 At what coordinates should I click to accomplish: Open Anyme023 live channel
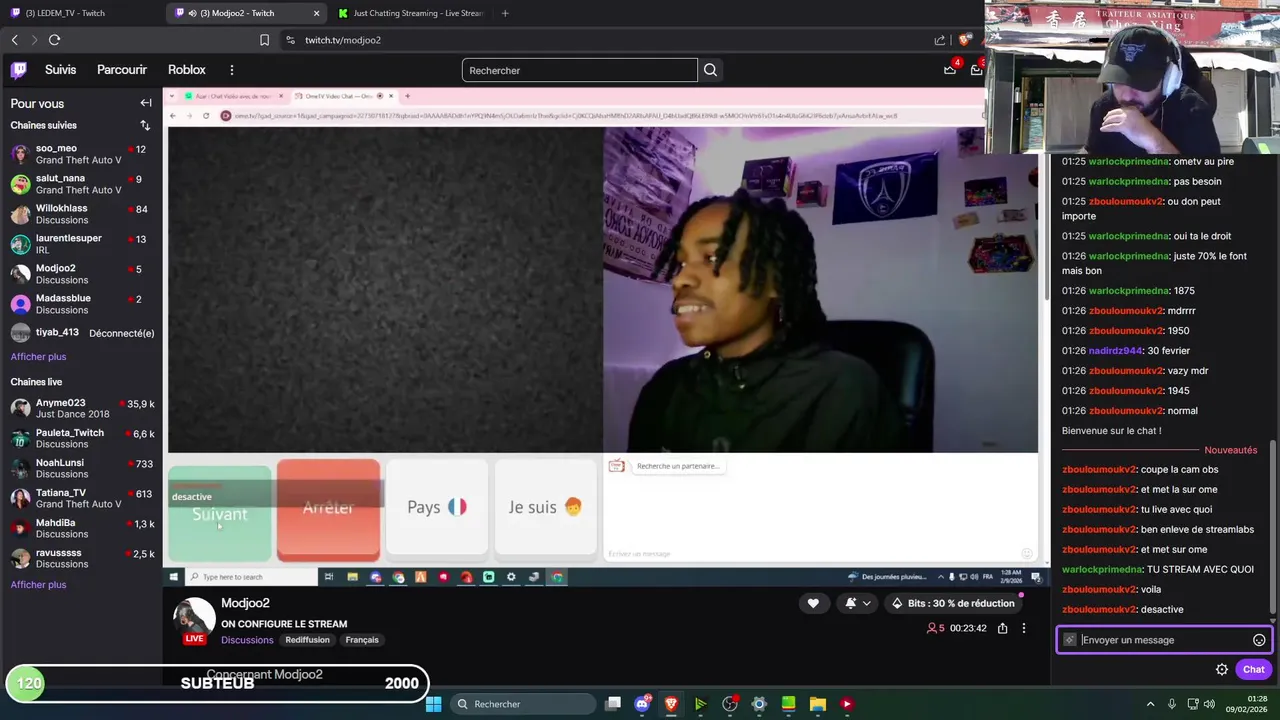click(x=82, y=408)
